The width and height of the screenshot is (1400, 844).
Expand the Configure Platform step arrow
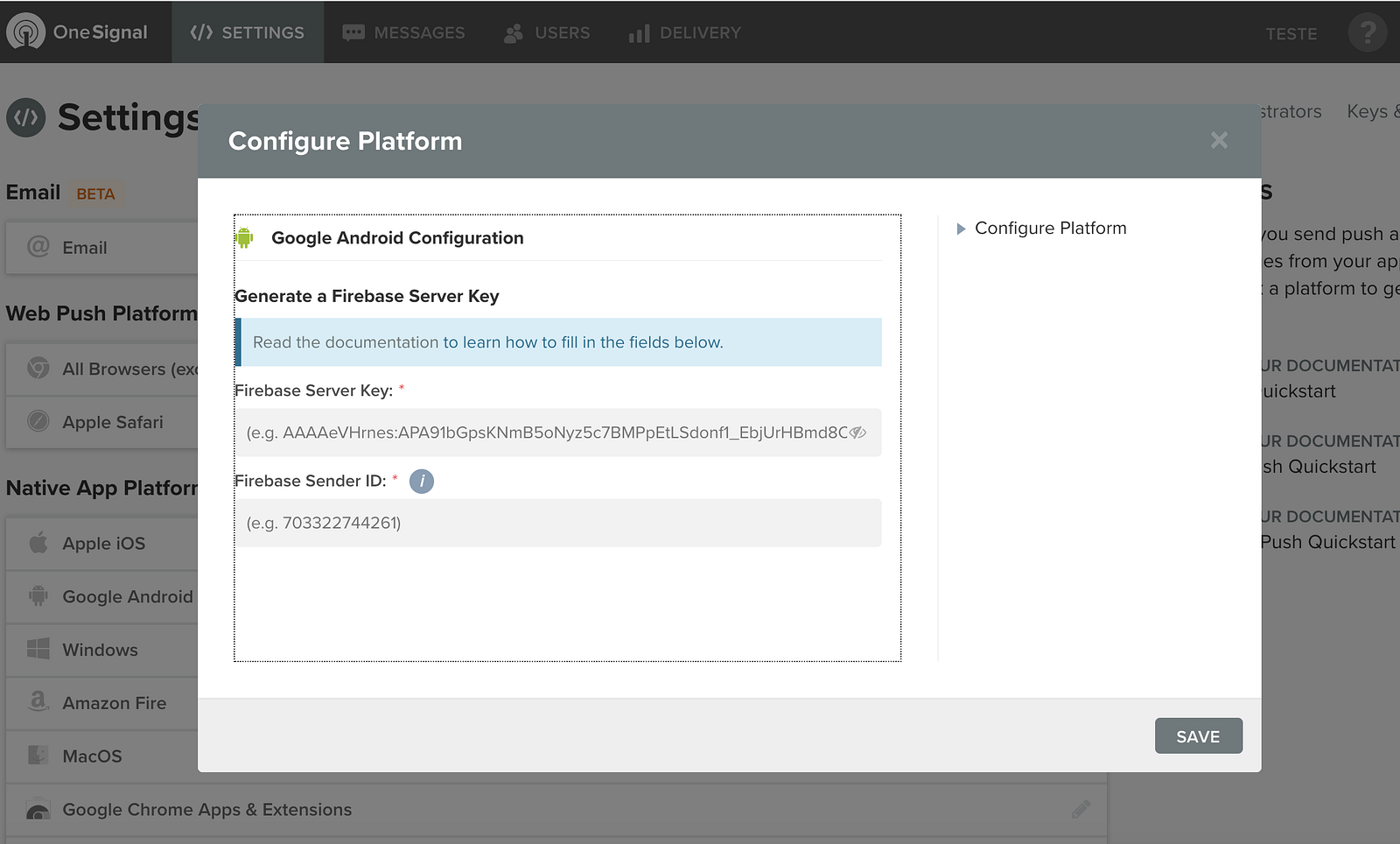tap(961, 229)
